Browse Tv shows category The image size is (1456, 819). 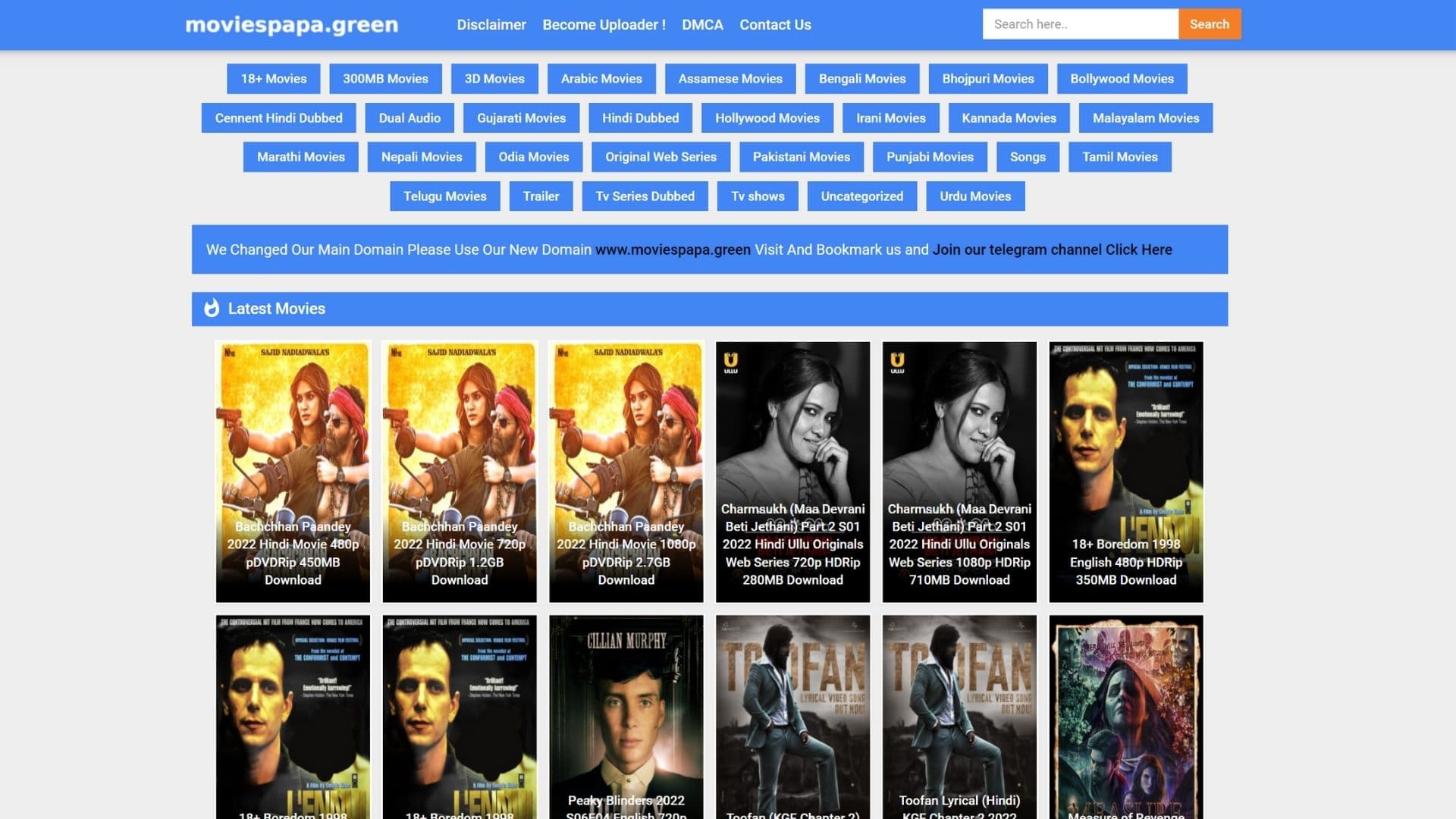tap(758, 196)
